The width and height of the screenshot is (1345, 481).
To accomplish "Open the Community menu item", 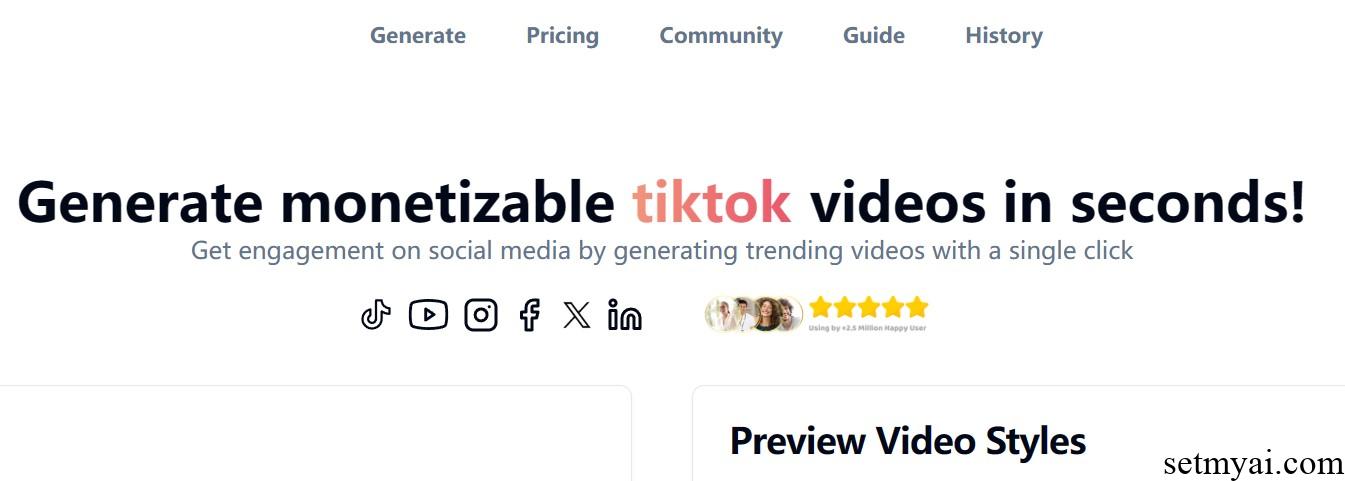I will coord(721,35).
